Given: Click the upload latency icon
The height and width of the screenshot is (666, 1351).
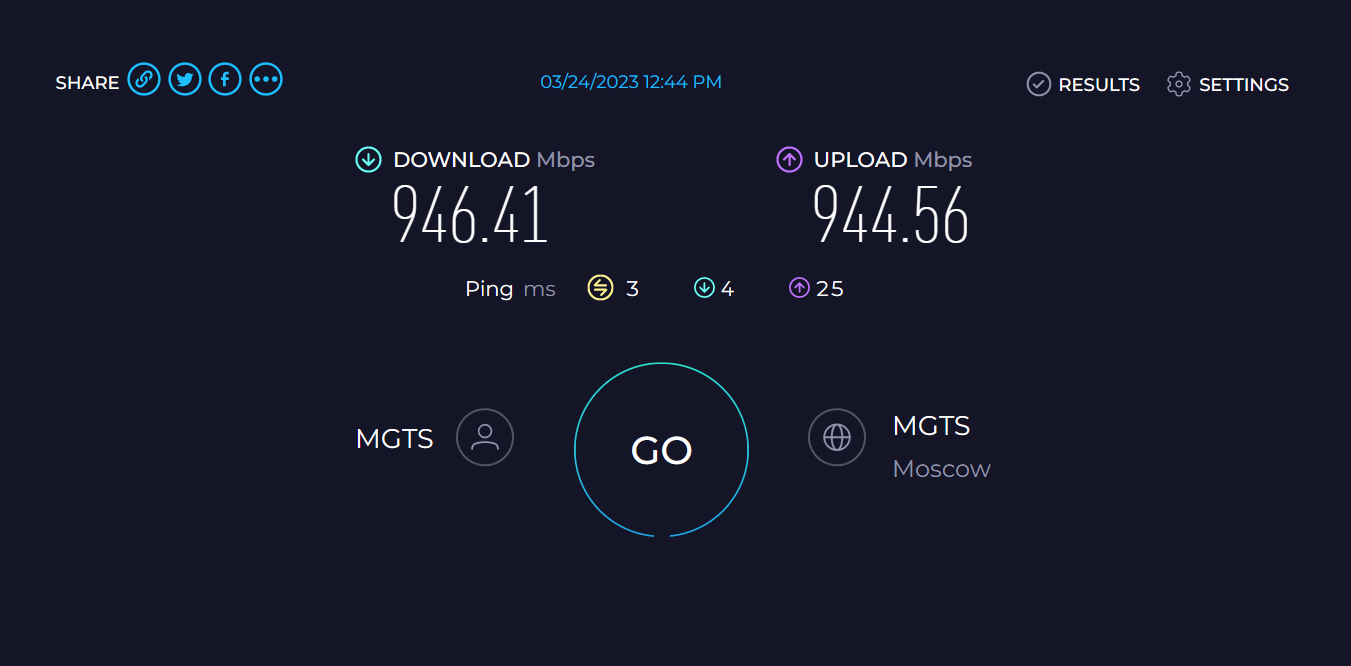Looking at the screenshot, I should click(799, 288).
